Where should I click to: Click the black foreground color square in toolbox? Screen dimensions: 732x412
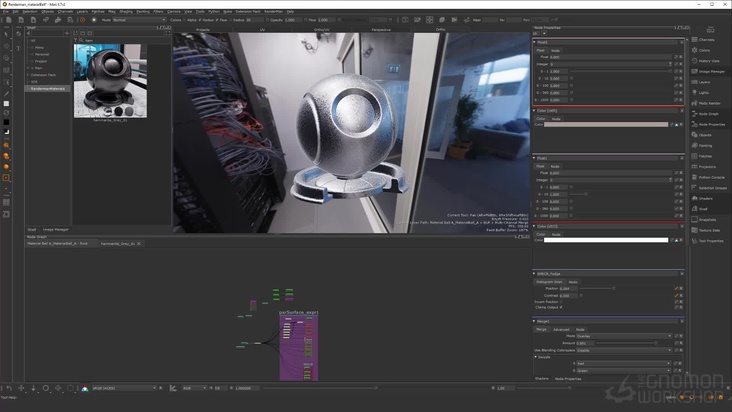pyautogui.click(x=6, y=122)
